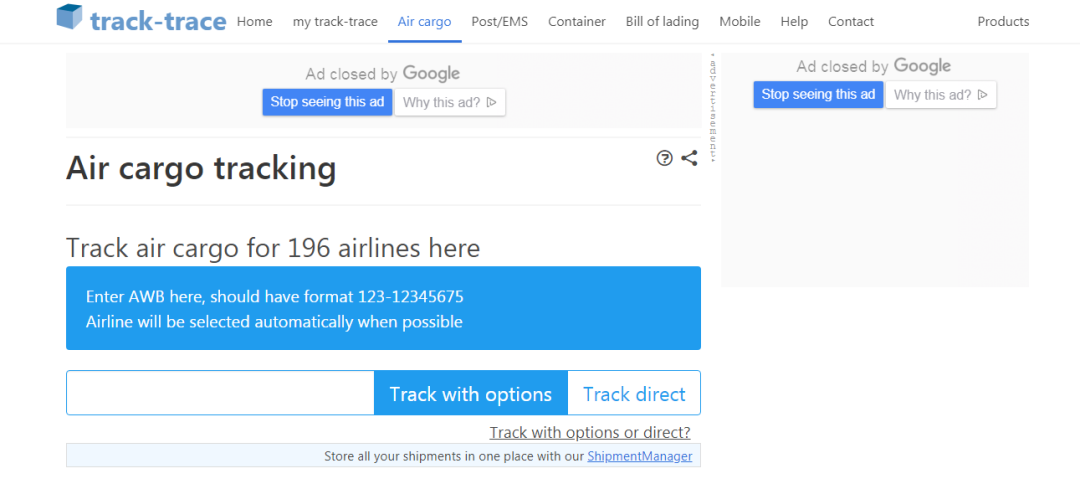Open the 'Track with options or direct?' link
Screen dimensions: 1080x489
[589, 433]
